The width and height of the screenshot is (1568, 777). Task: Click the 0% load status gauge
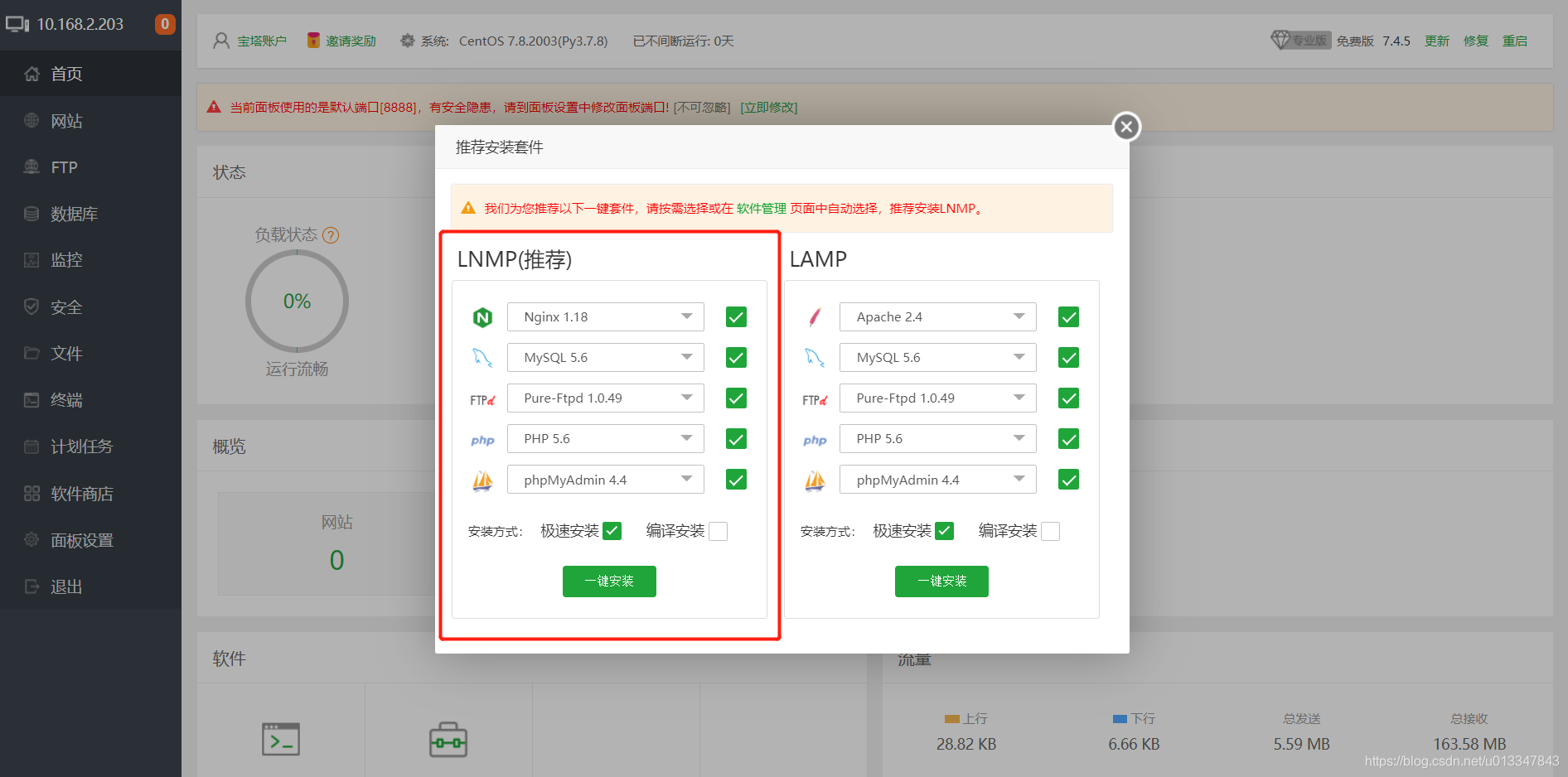(x=297, y=302)
